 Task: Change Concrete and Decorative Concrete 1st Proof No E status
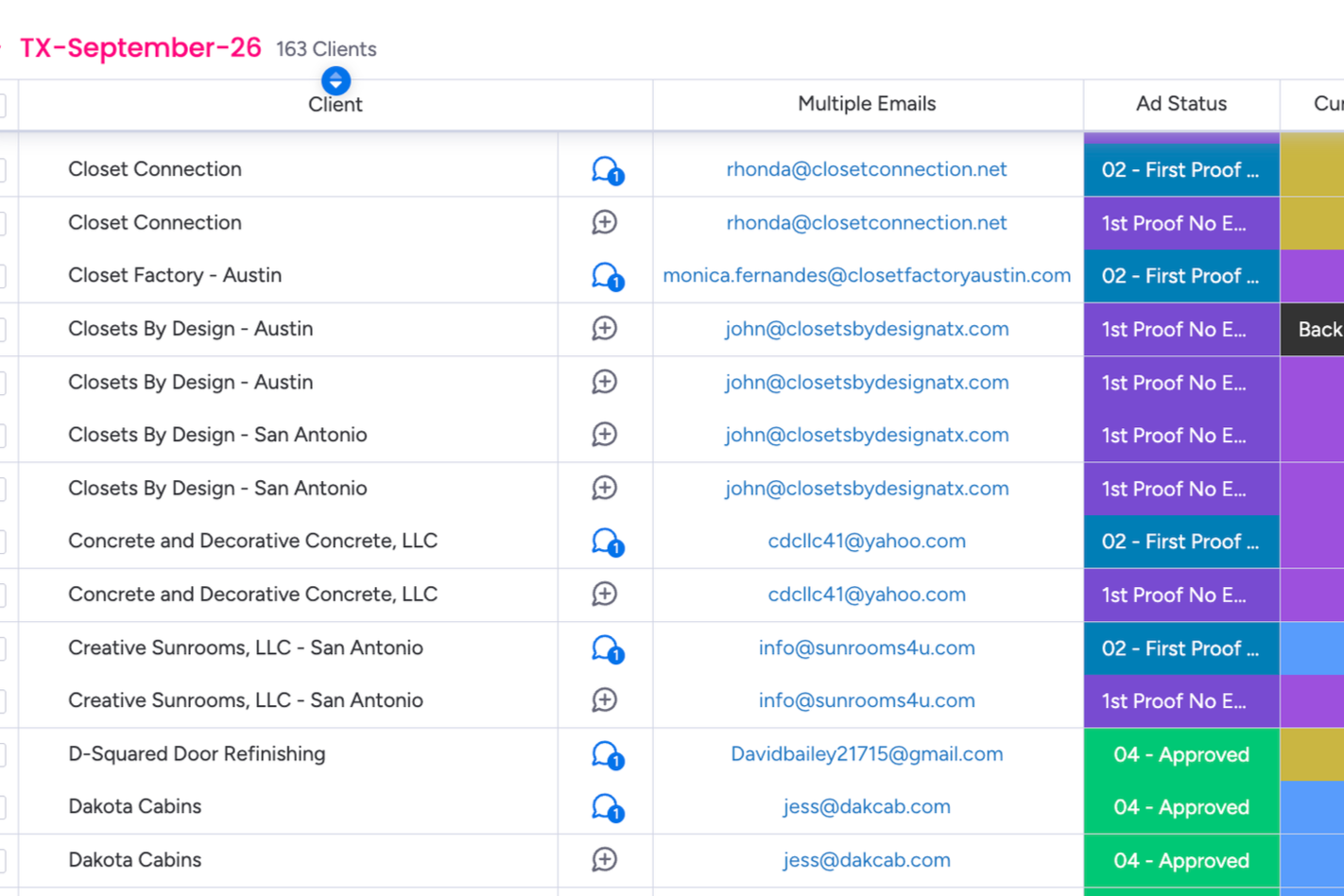[1181, 594]
